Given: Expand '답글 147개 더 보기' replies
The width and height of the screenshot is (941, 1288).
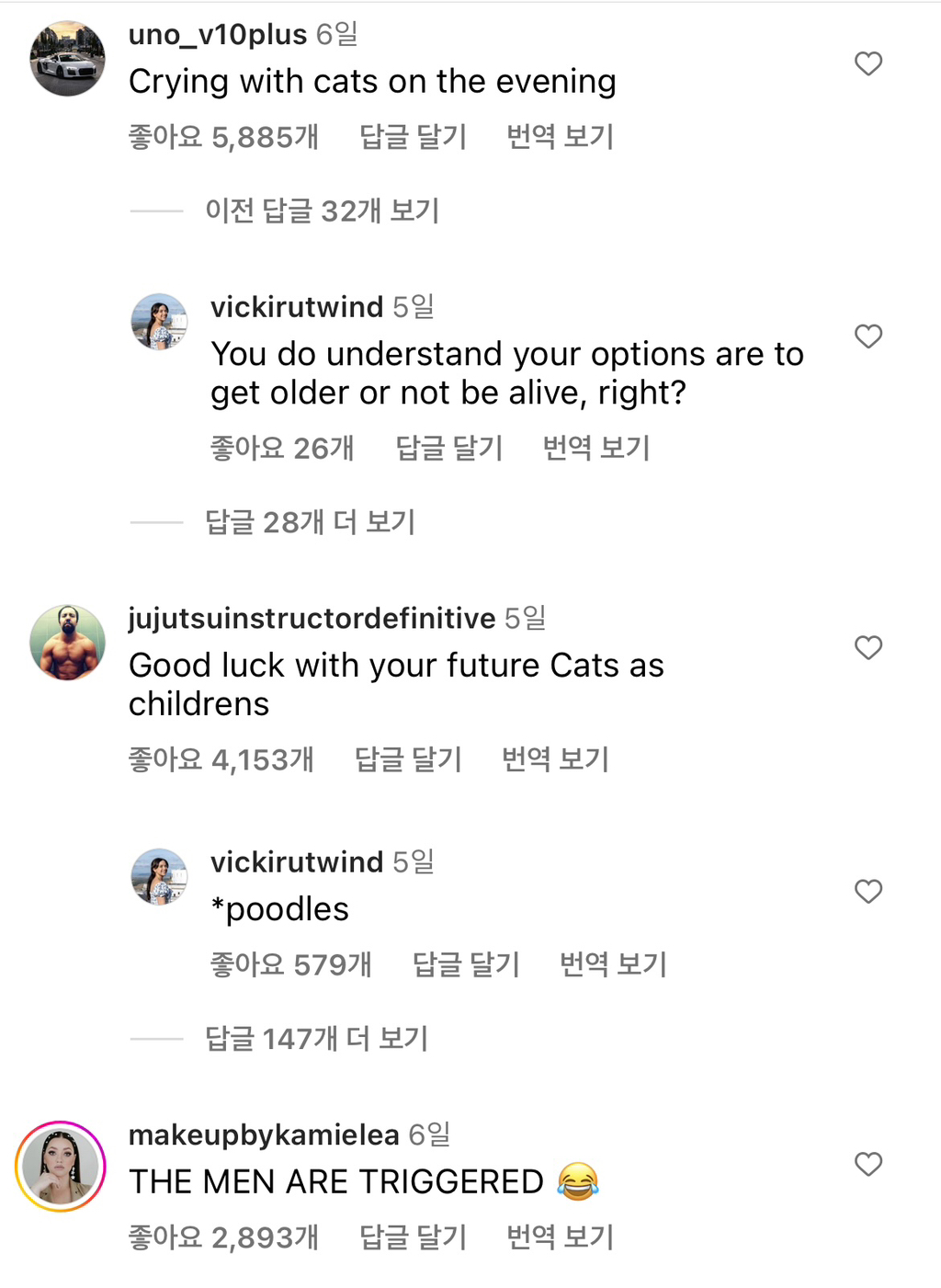Looking at the screenshot, I should (316, 1039).
